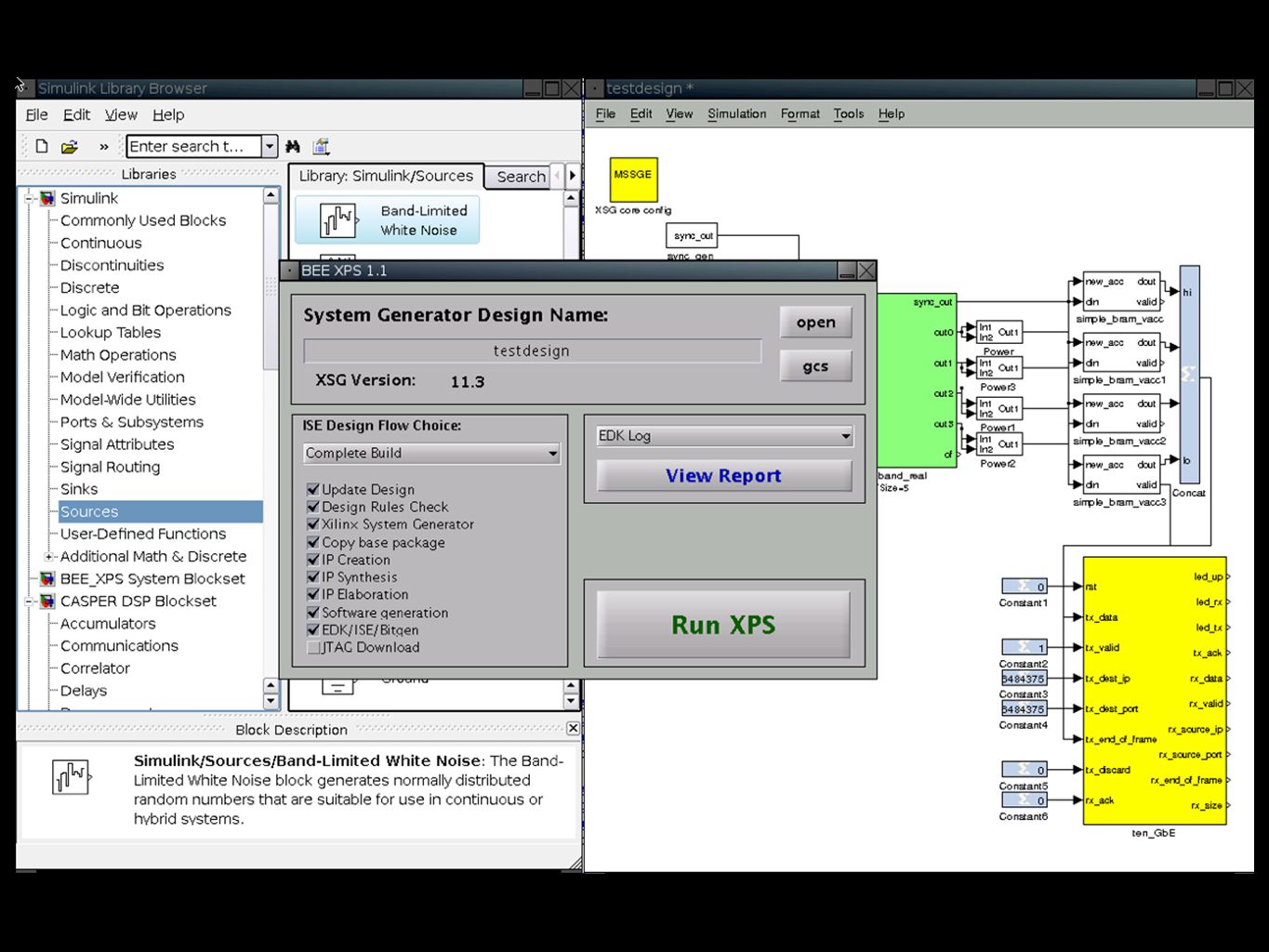
Task: Select the Power3 block
Action: 998,368
